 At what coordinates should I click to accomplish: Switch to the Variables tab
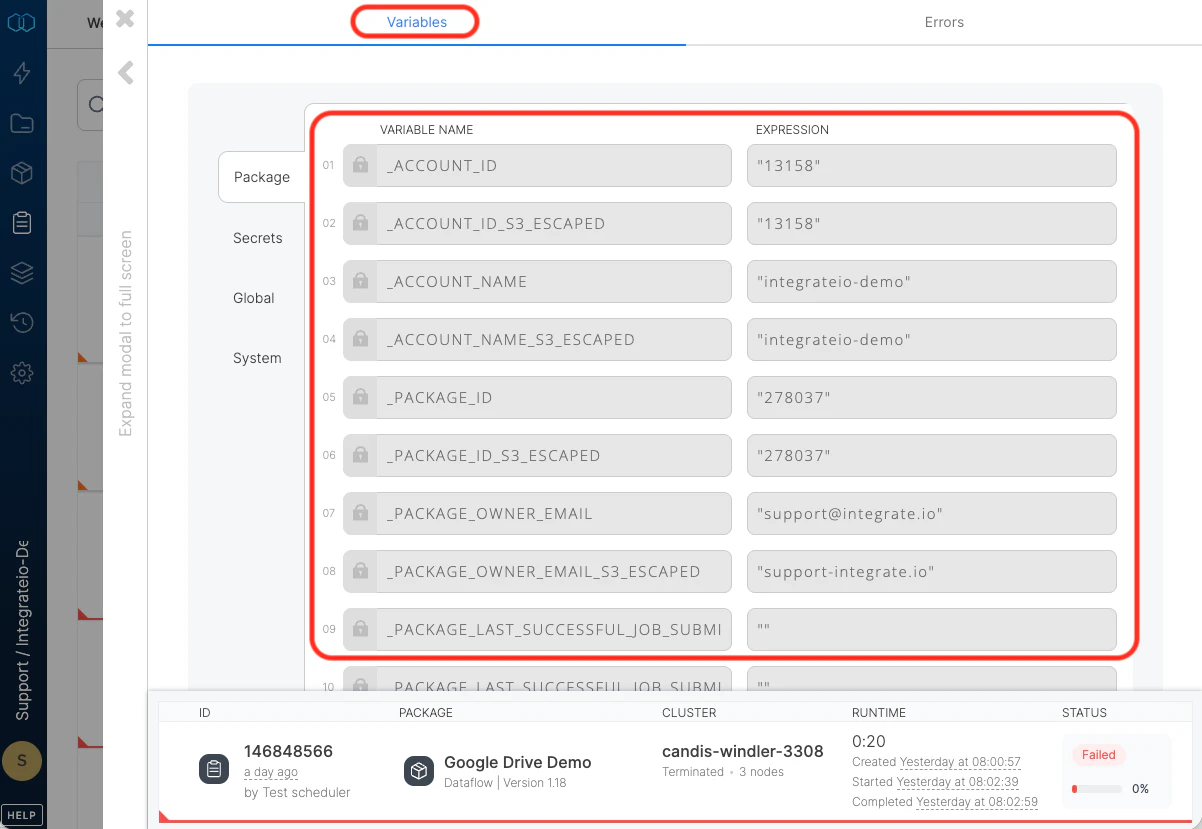click(417, 22)
